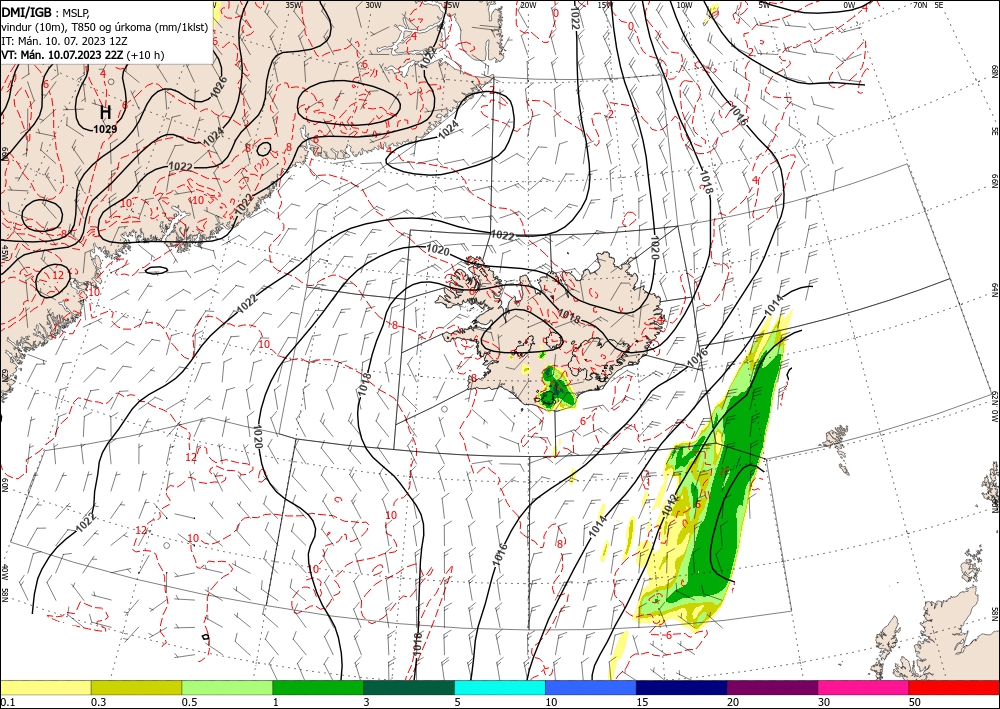This screenshot has height=709, width=1000.
Task: Click the 30 legend scale value
Action: point(824,702)
